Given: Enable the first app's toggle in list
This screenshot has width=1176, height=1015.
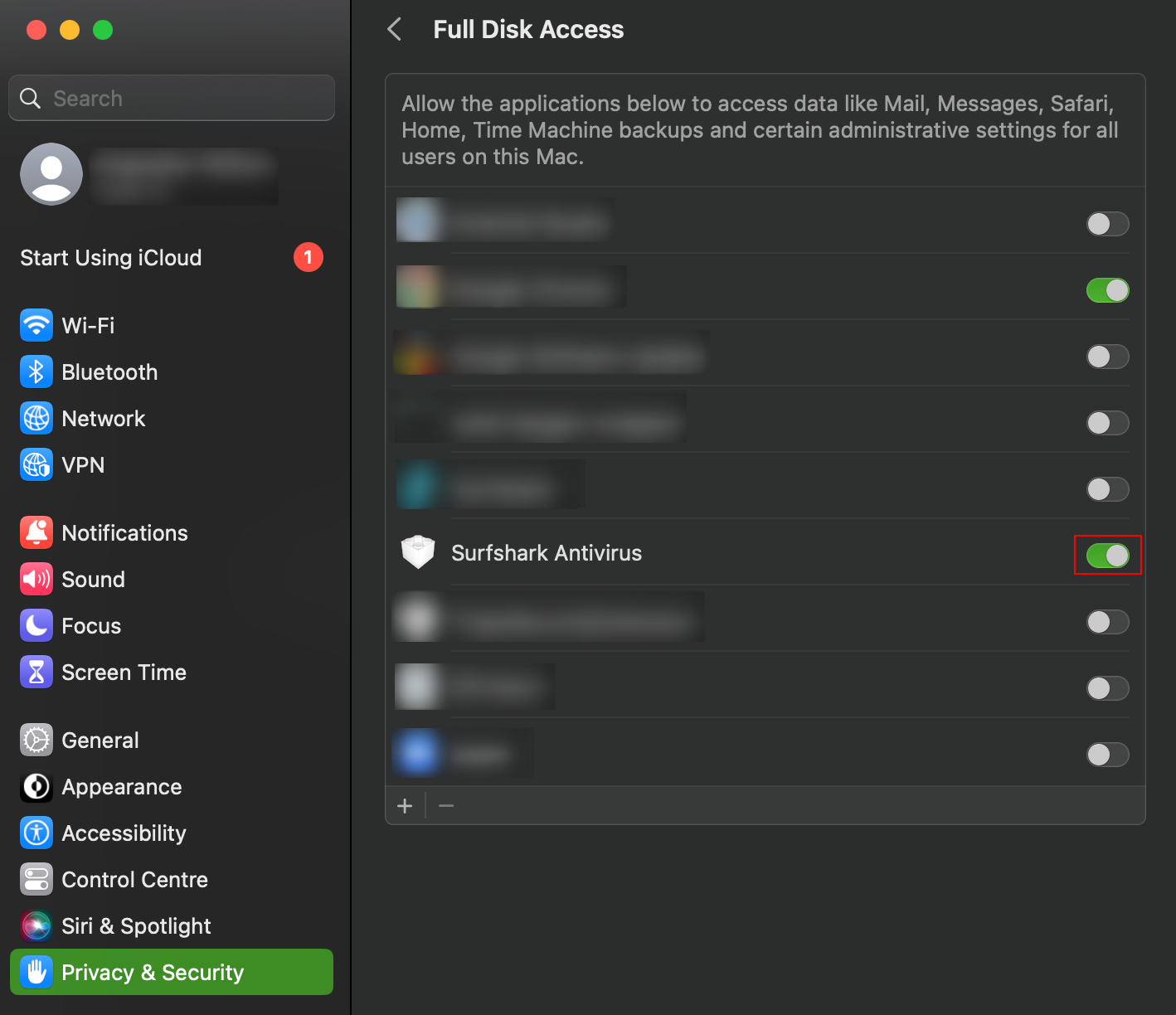Looking at the screenshot, I should (x=1107, y=224).
